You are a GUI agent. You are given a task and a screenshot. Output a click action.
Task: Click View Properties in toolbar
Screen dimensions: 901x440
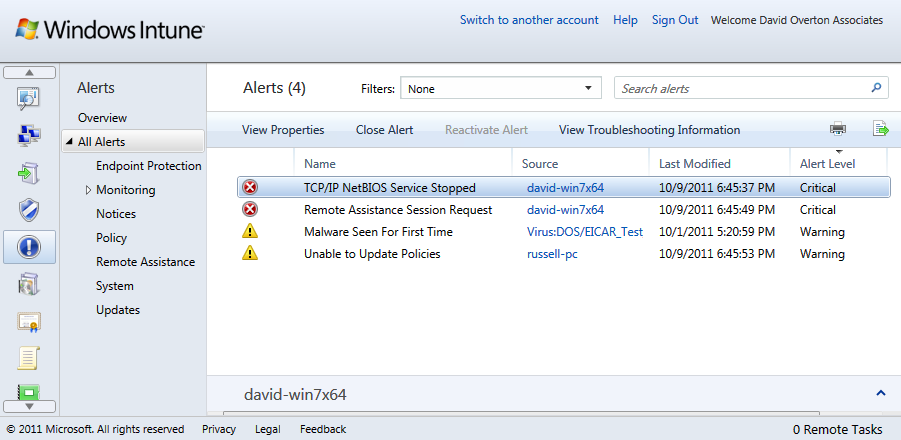(x=283, y=130)
